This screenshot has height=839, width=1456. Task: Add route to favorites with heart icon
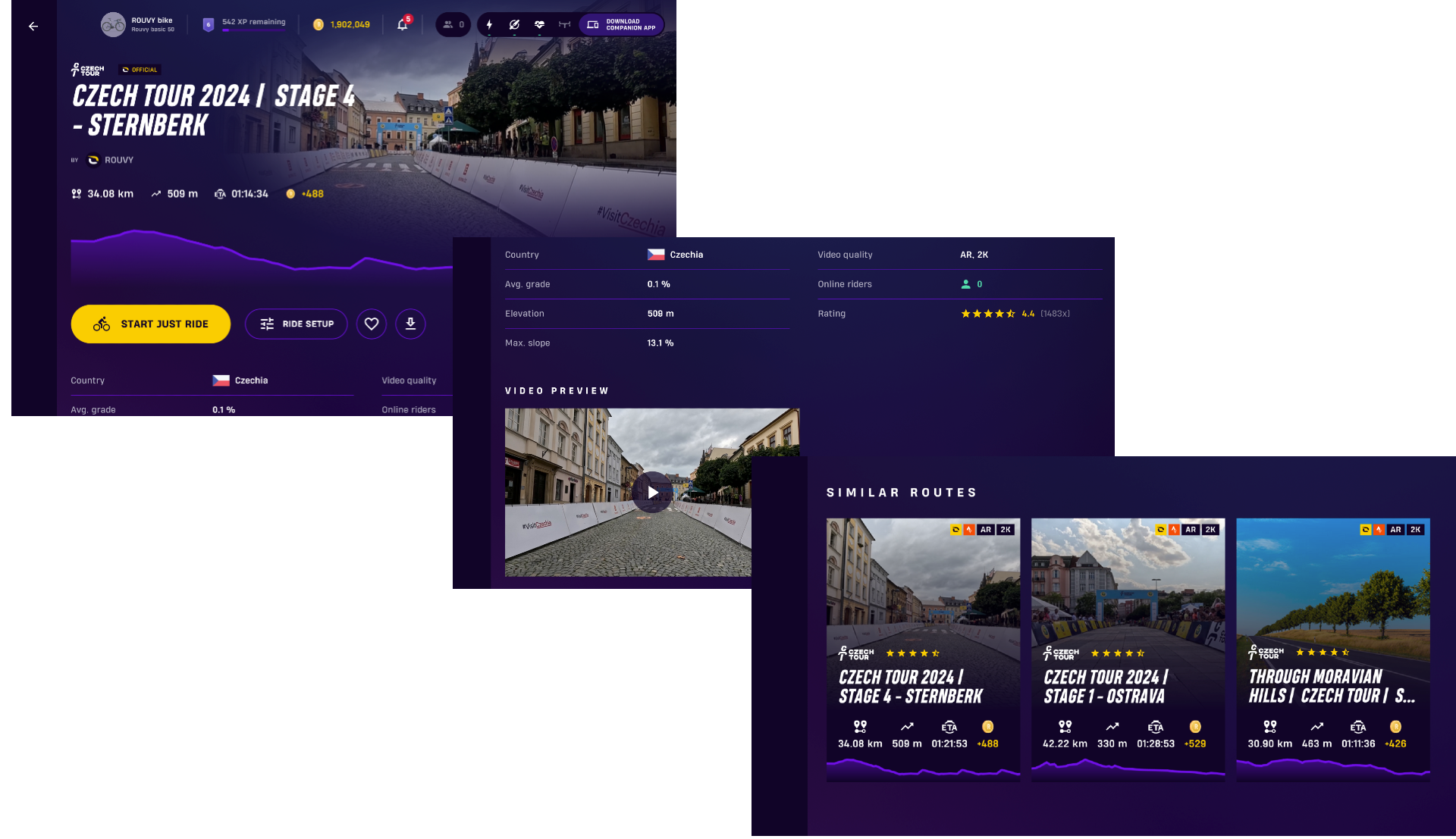coord(372,324)
